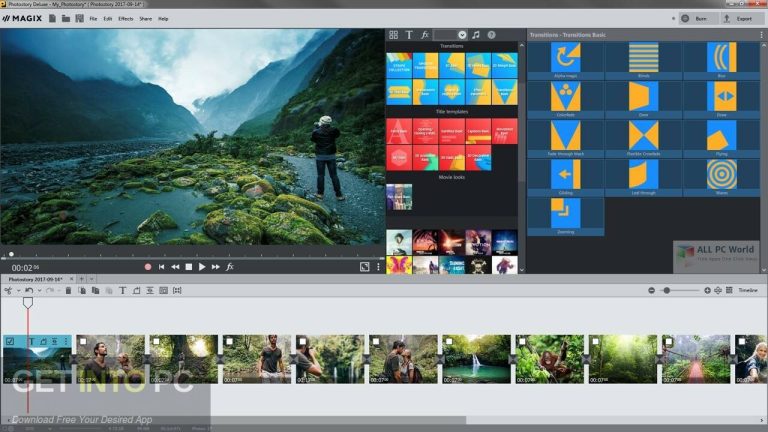
Task: Uncheck the first selected timeline photo checkbox
Action: 10,341
